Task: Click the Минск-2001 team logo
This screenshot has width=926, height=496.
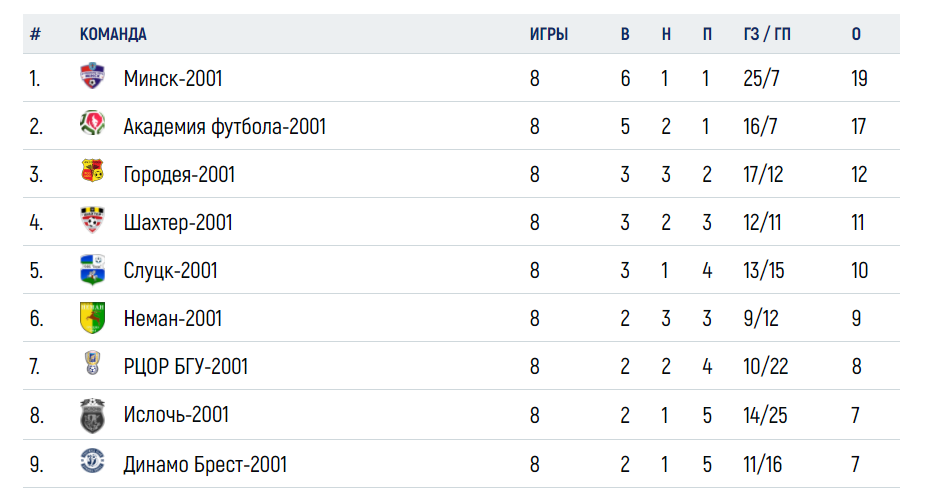Action: [x=92, y=76]
